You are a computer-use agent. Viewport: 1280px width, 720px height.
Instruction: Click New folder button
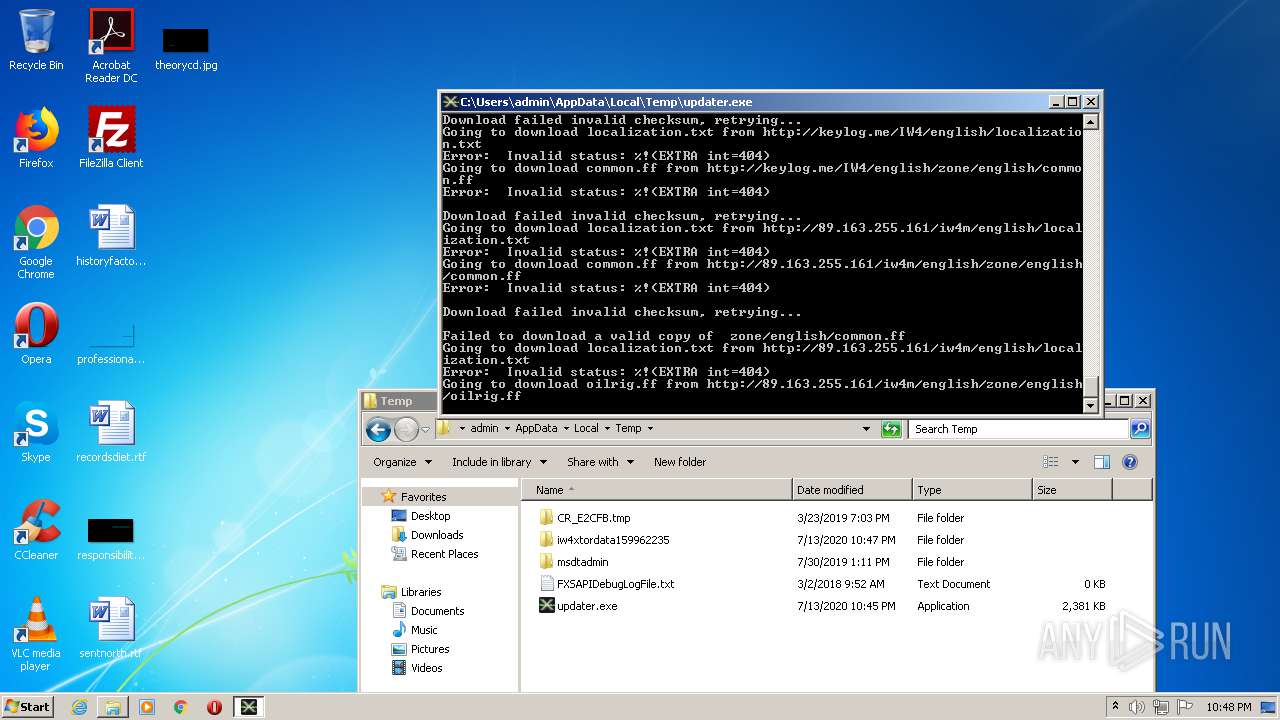680,462
